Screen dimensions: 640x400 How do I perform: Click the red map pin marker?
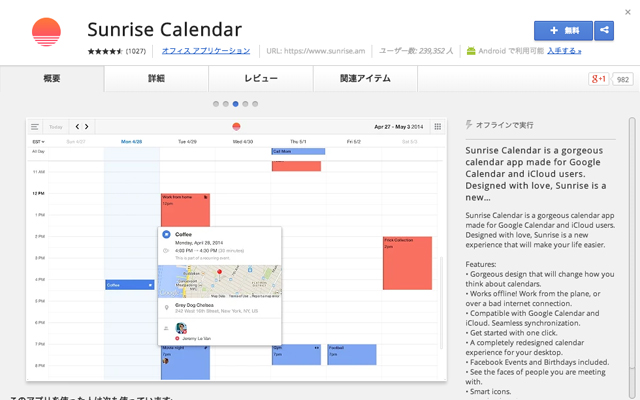[x=219, y=274]
